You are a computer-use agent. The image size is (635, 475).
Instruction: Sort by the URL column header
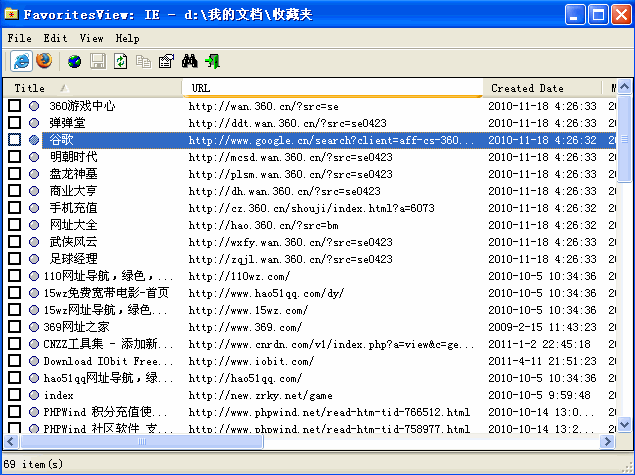(332, 88)
